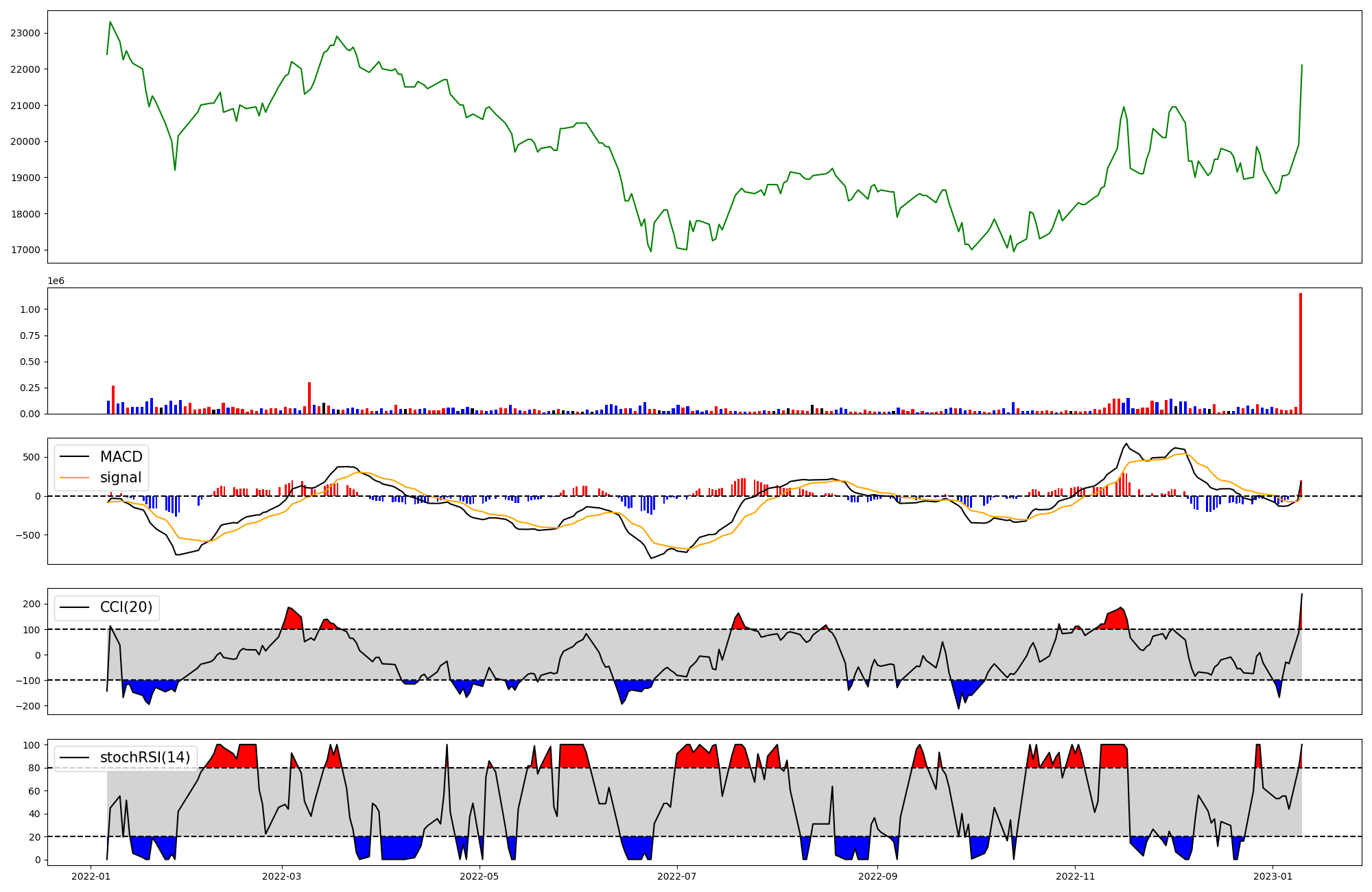Click the CCI(20) legend entry

126,607
